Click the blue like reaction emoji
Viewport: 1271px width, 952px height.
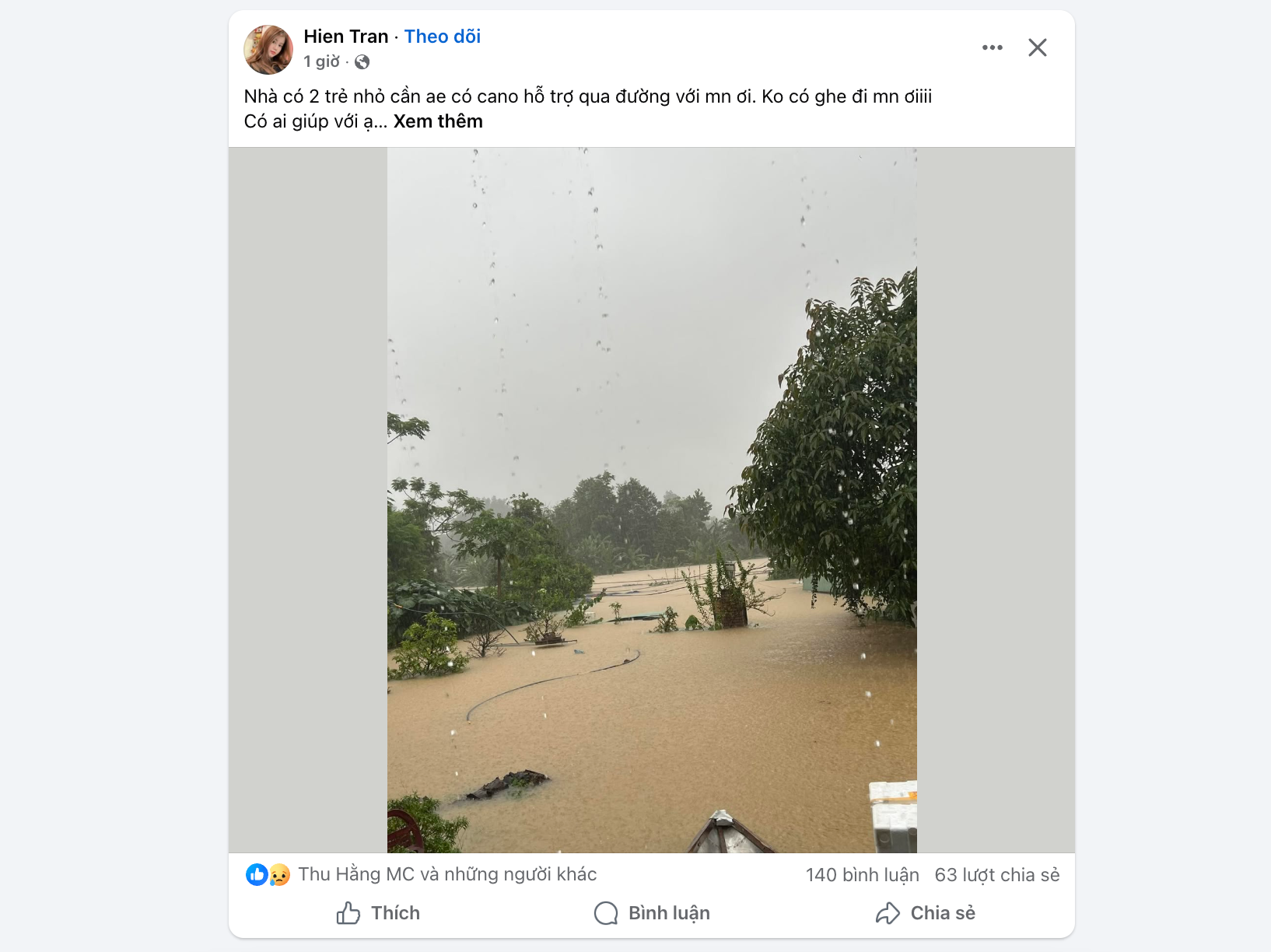(x=257, y=875)
